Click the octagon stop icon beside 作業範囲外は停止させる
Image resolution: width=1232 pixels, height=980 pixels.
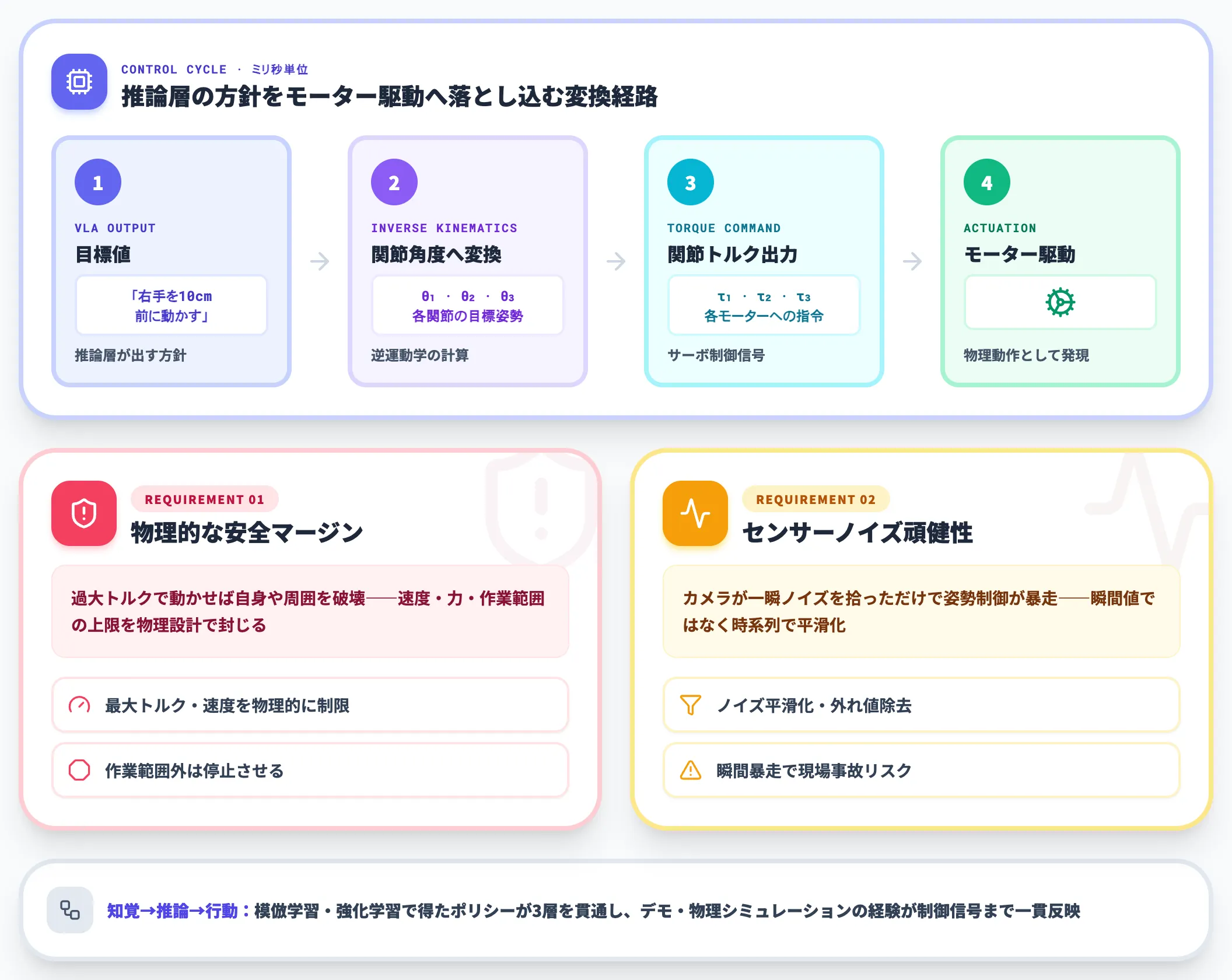(x=79, y=770)
